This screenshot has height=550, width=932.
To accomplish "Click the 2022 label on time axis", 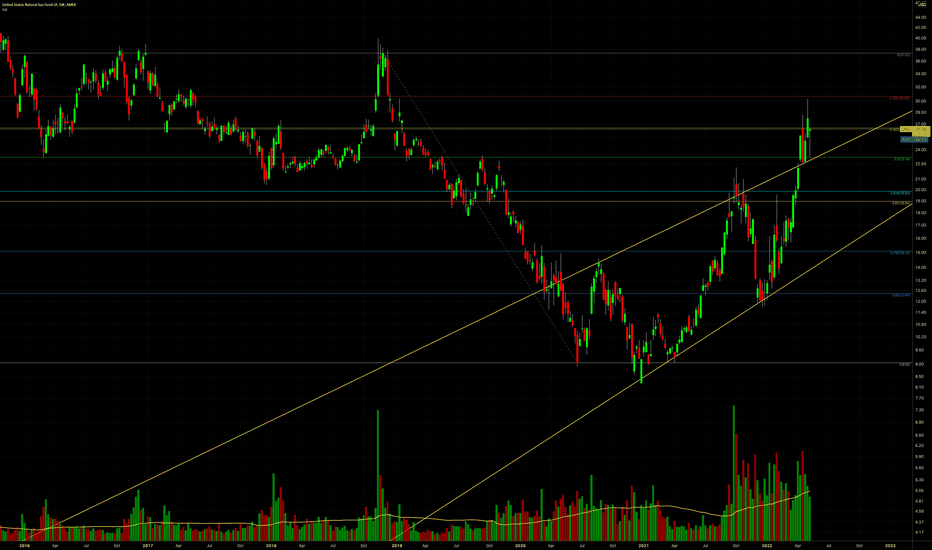I will tap(767, 545).
